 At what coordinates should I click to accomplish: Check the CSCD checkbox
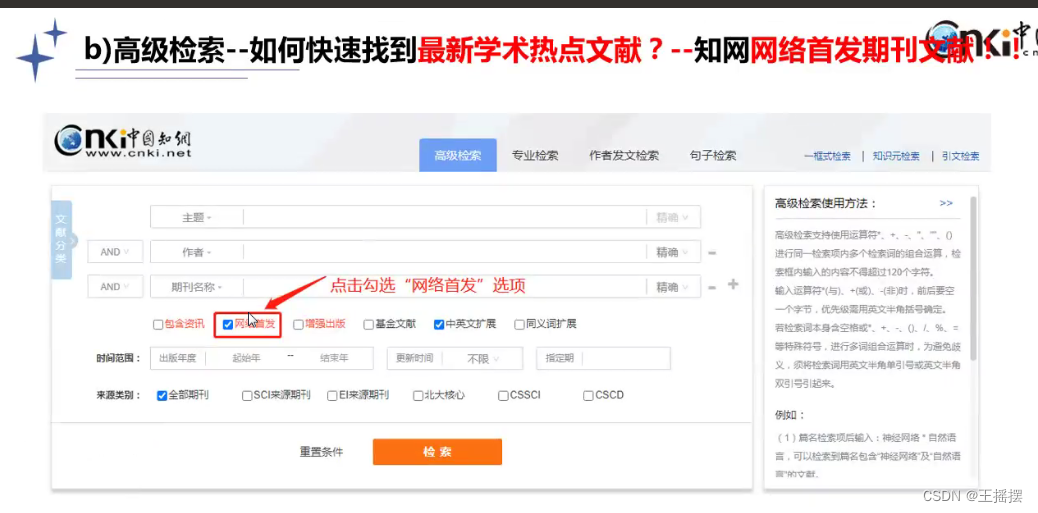click(588, 396)
